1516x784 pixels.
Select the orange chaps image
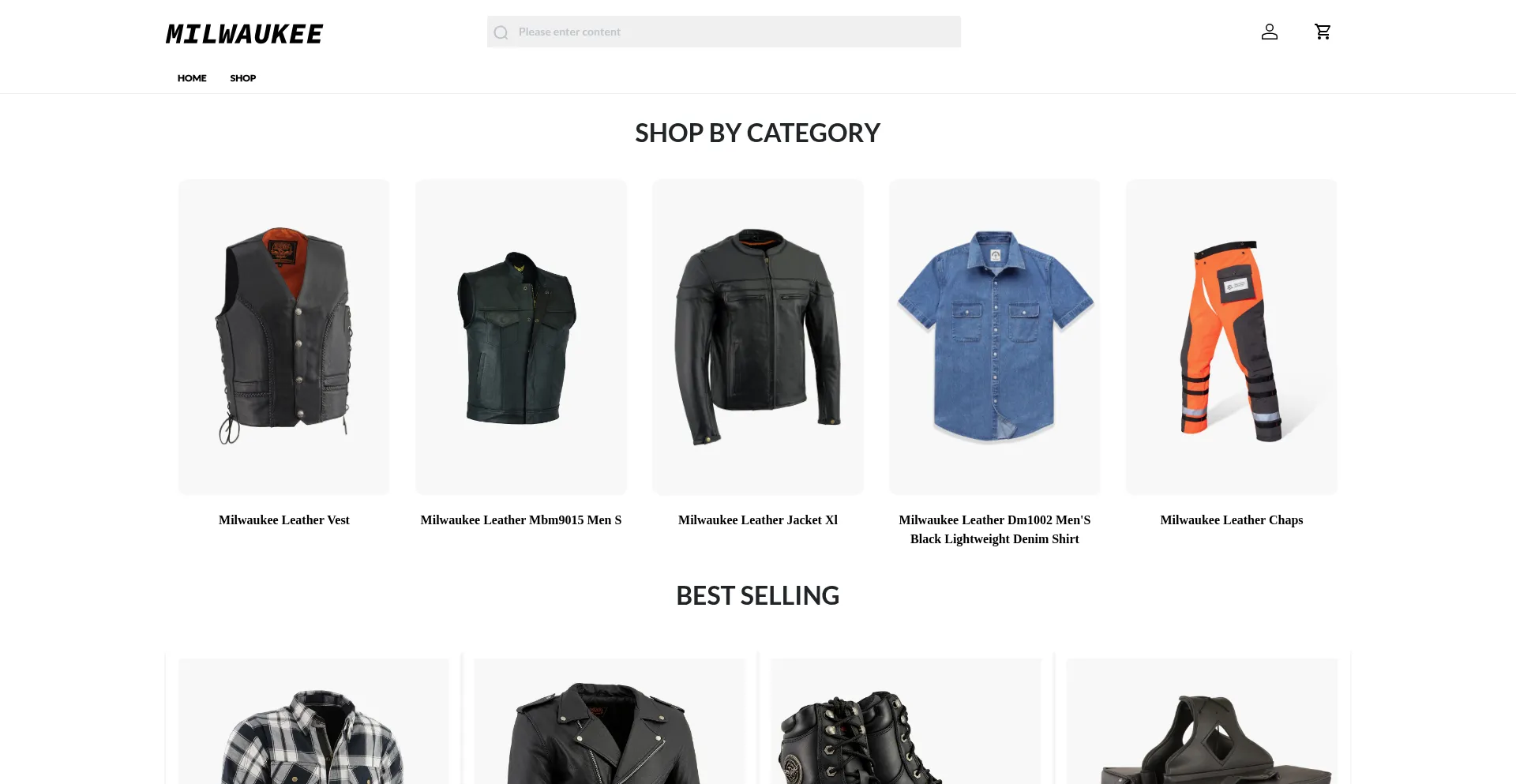(1232, 337)
